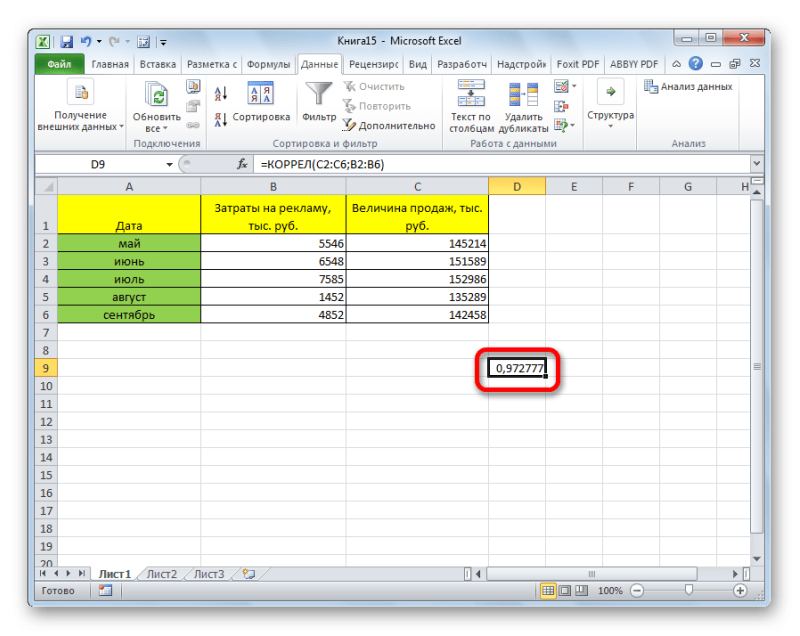
Task: Switch to Page Break Preview icon
Action: point(582,591)
